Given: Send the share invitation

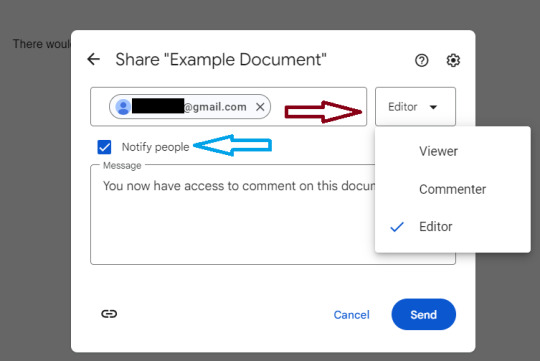Looking at the screenshot, I should (424, 314).
